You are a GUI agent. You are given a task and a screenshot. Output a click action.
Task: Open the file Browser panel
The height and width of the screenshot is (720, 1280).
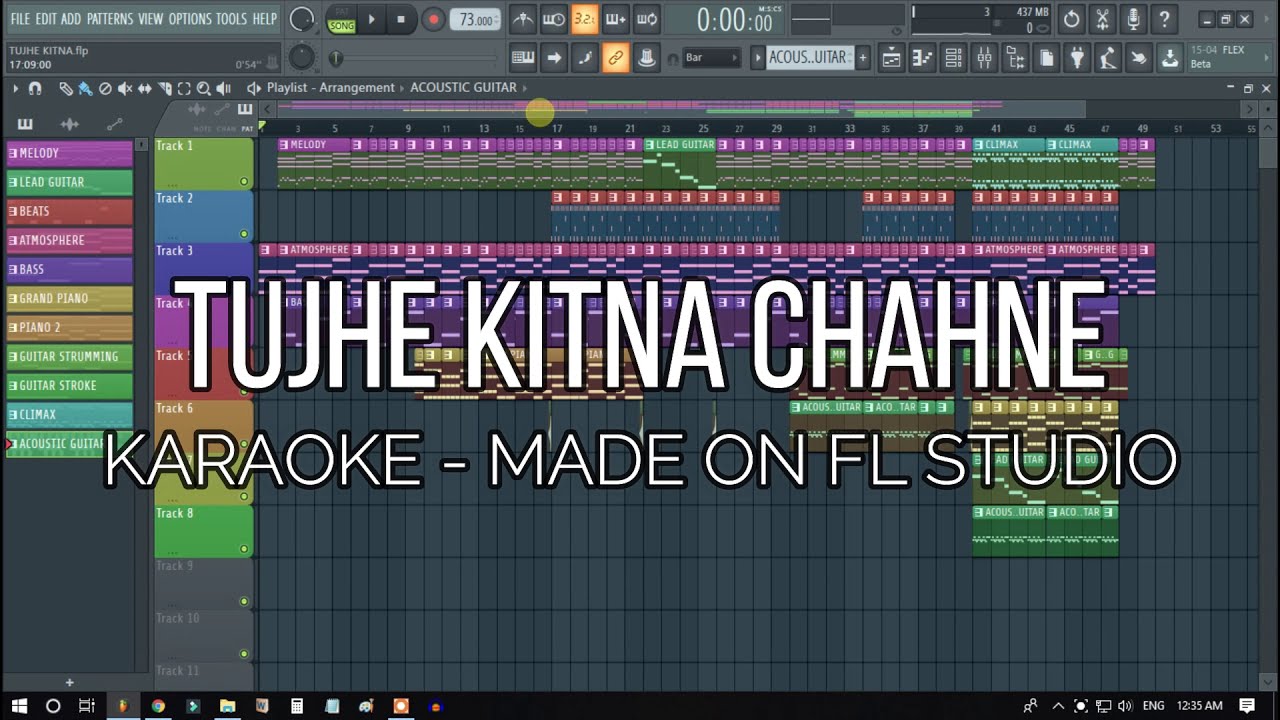click(x=1015, y=58)
